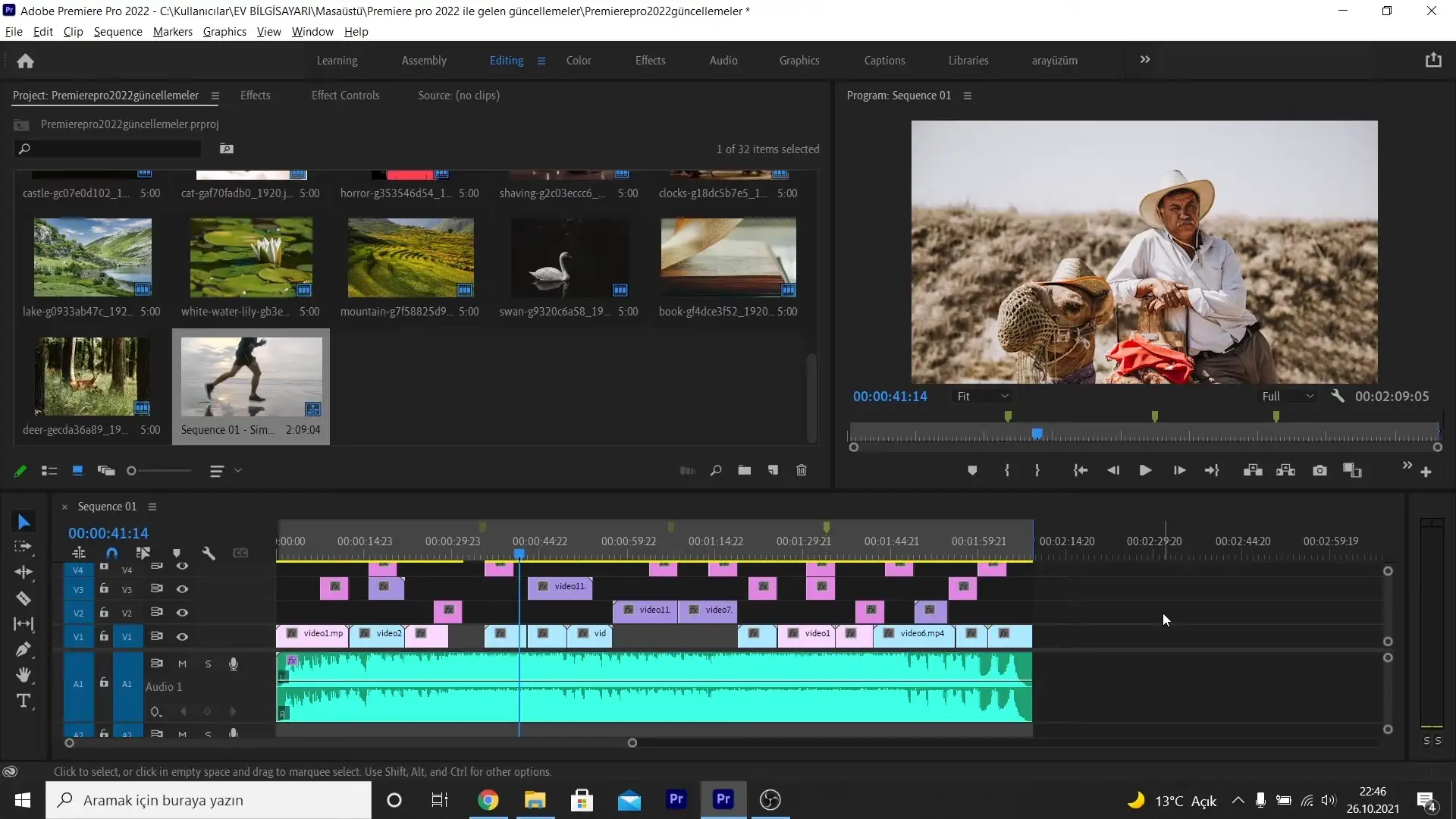Expand Program monitor overflow chevrons
Screen dimensions: 1456x819
(x=1407, y=465)
